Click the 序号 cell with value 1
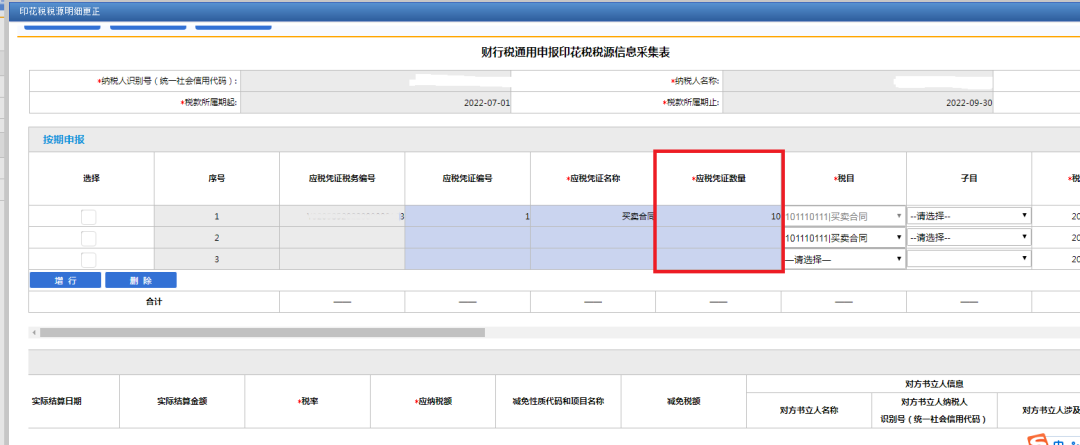 (x=217, y=216)
